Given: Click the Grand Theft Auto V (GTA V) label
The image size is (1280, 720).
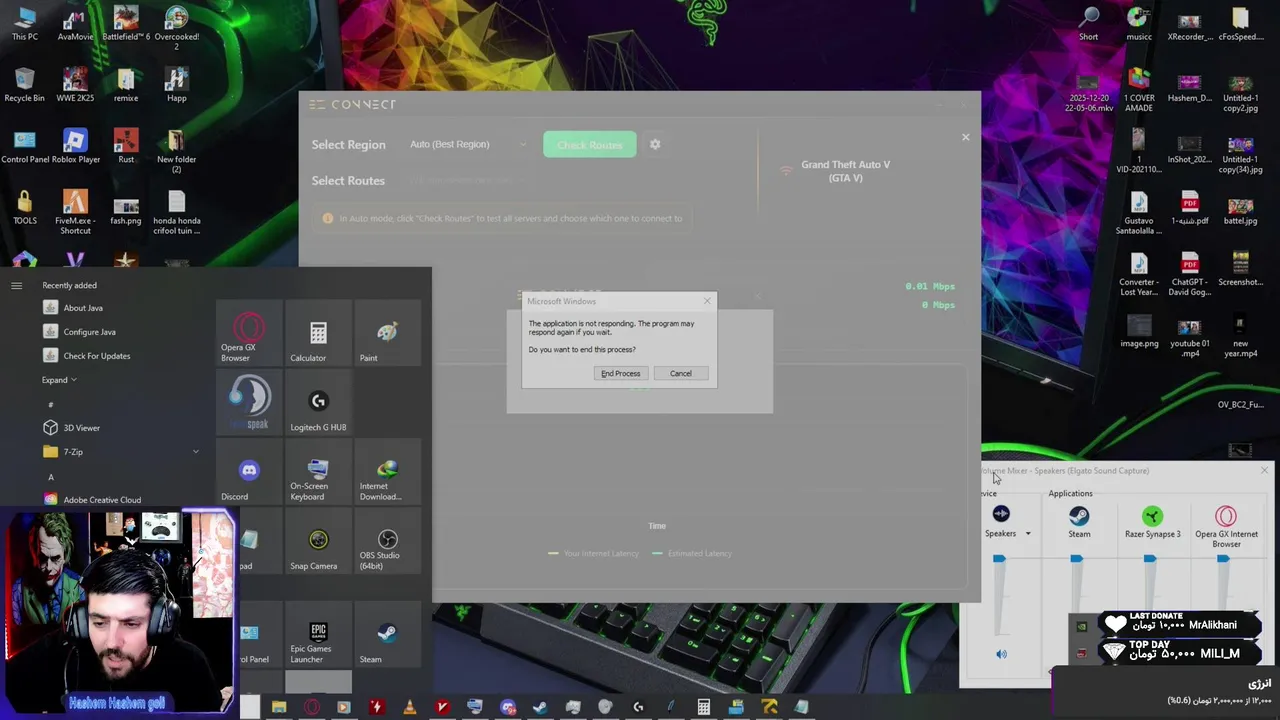Looking at the screenshot, I should pyautogui.click(x=845, y=171).
